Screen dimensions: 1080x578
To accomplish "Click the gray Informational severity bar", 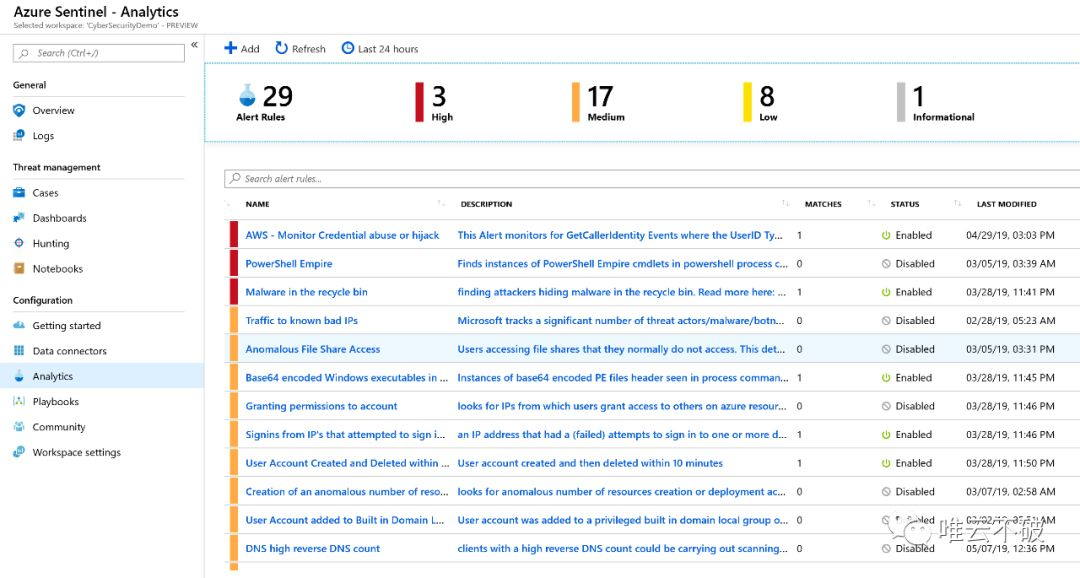I will pos(901,102).
